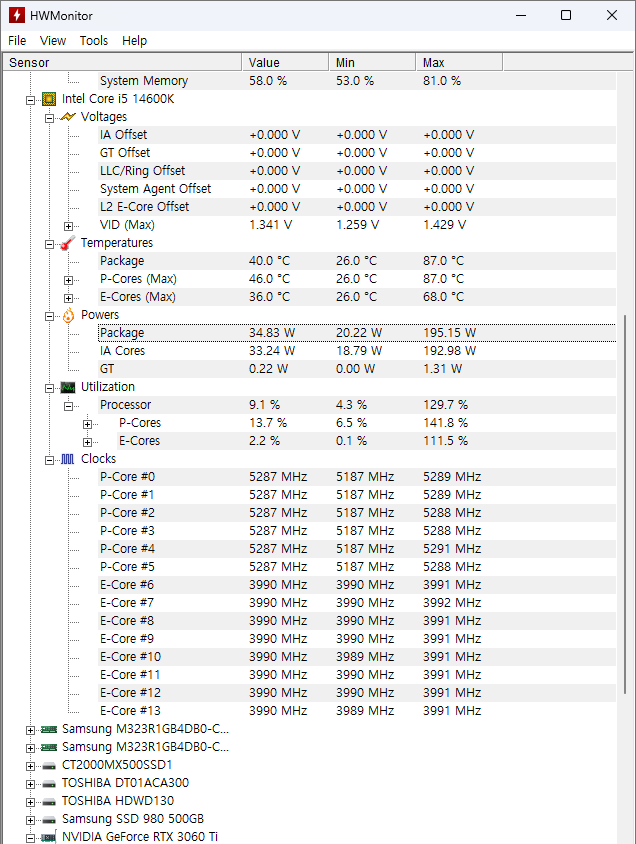Open the File menu

[17, 40]
